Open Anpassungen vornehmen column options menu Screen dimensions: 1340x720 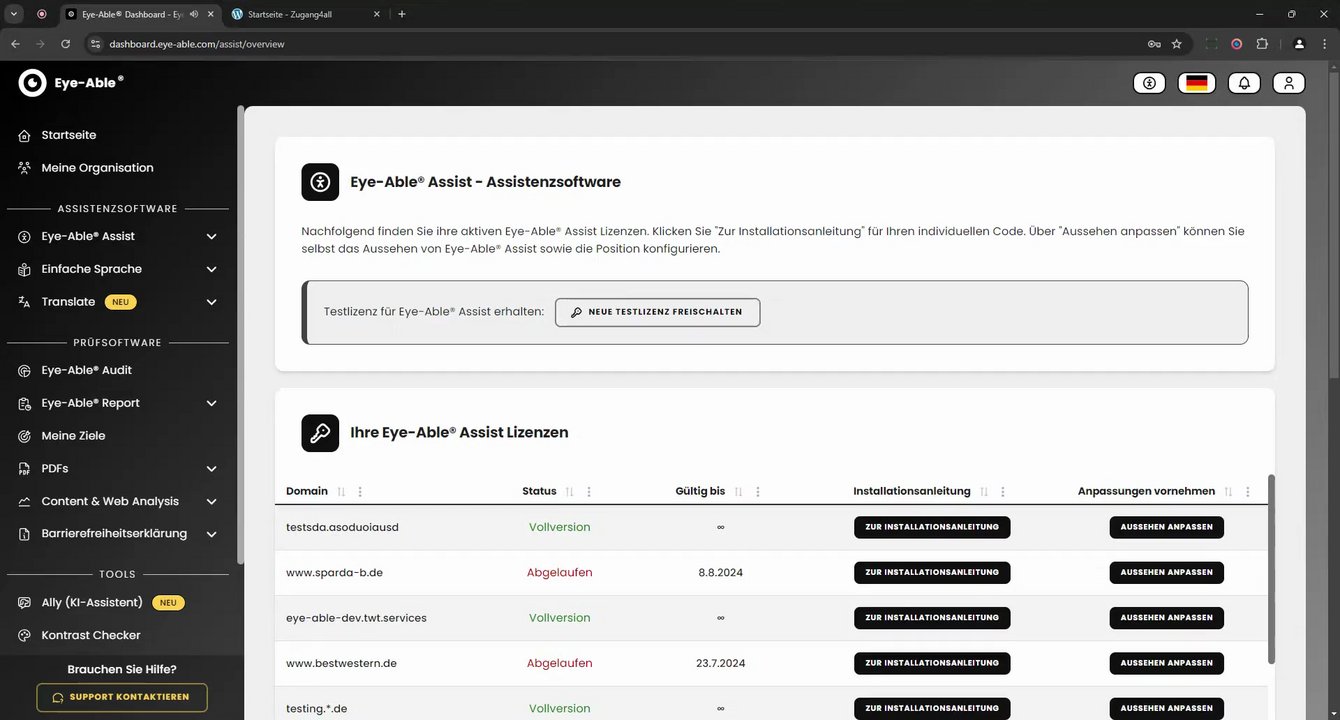point(1248,492)
